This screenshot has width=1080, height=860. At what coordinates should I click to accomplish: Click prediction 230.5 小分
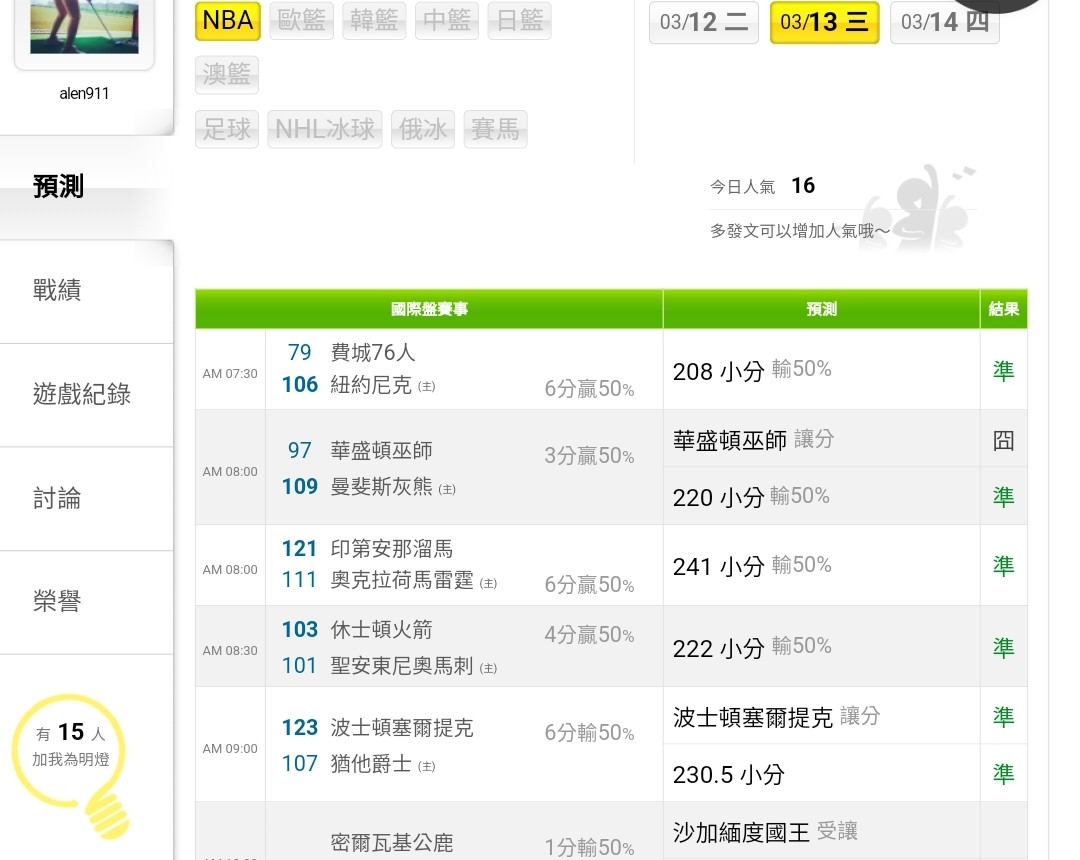pyautogui.click(x=729, y=775)
